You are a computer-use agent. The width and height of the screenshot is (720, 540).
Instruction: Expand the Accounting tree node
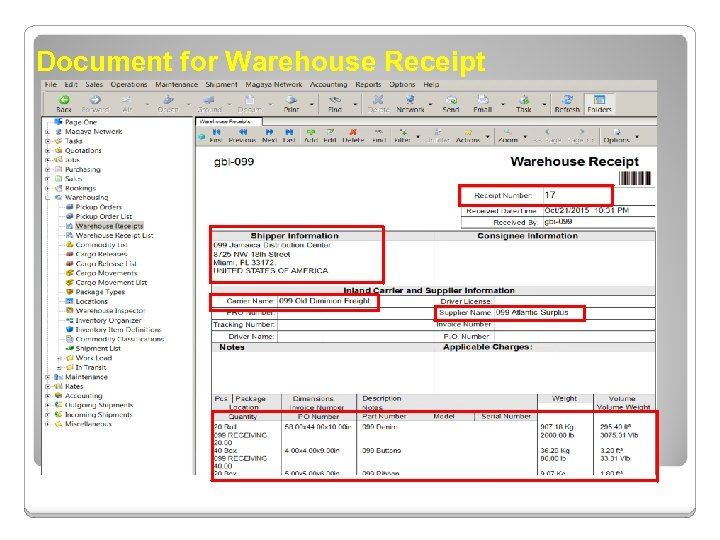pos(47,396)
